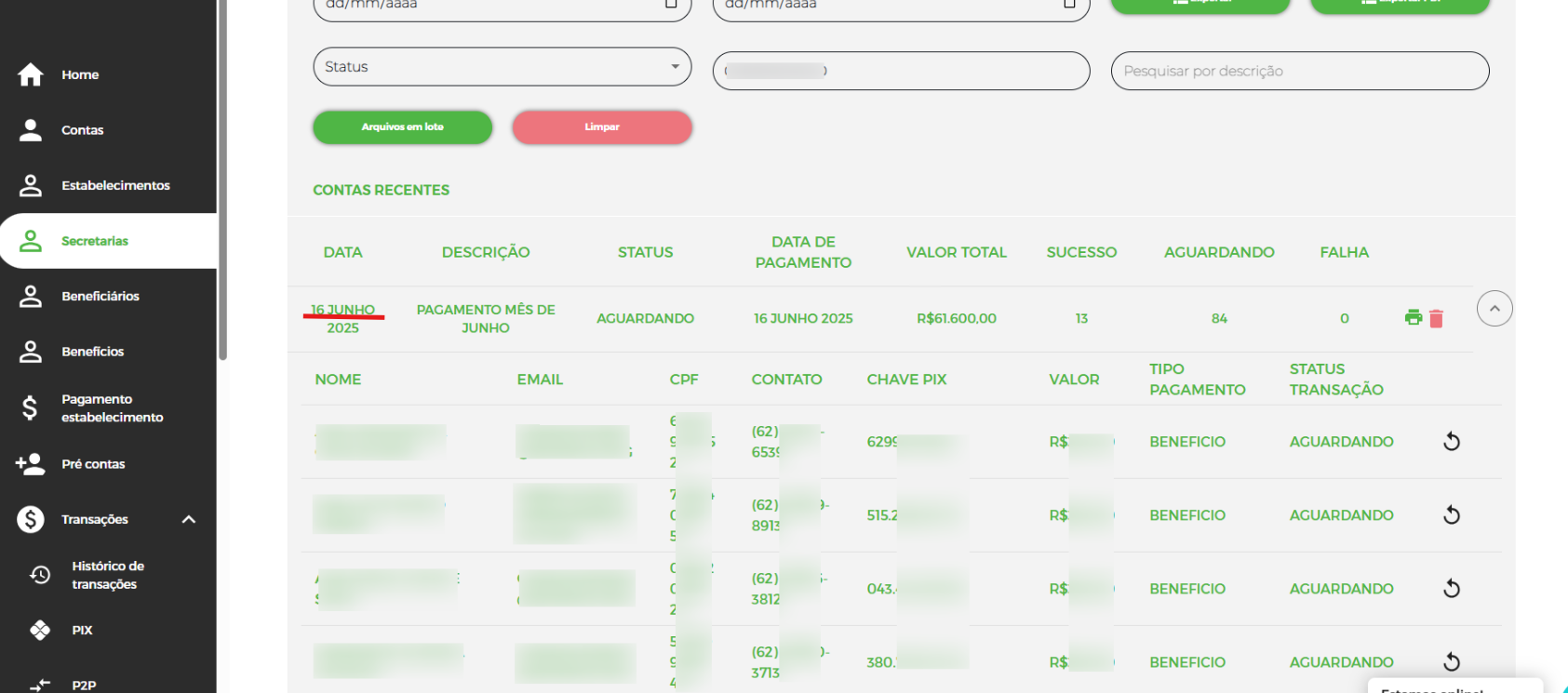
Task: Click the Home house icon
Action: pos(31,74)
